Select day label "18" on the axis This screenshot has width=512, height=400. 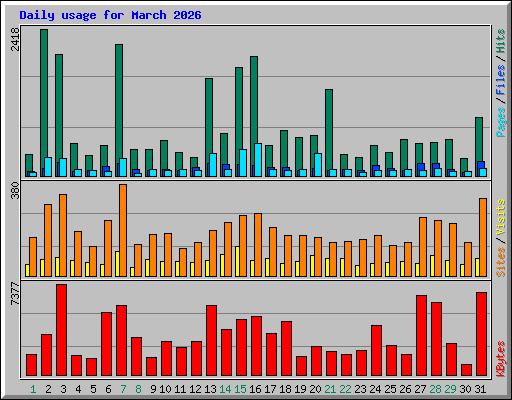tap(285, 389)
